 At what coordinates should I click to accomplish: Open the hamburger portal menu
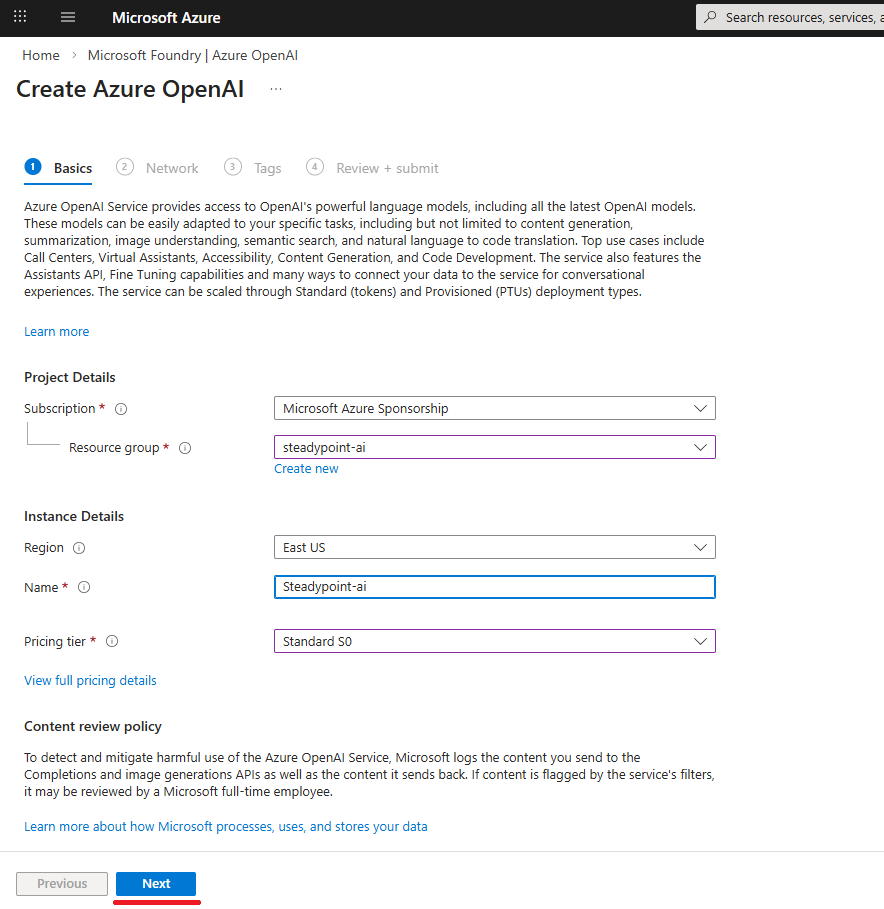[x=68, y=17]
